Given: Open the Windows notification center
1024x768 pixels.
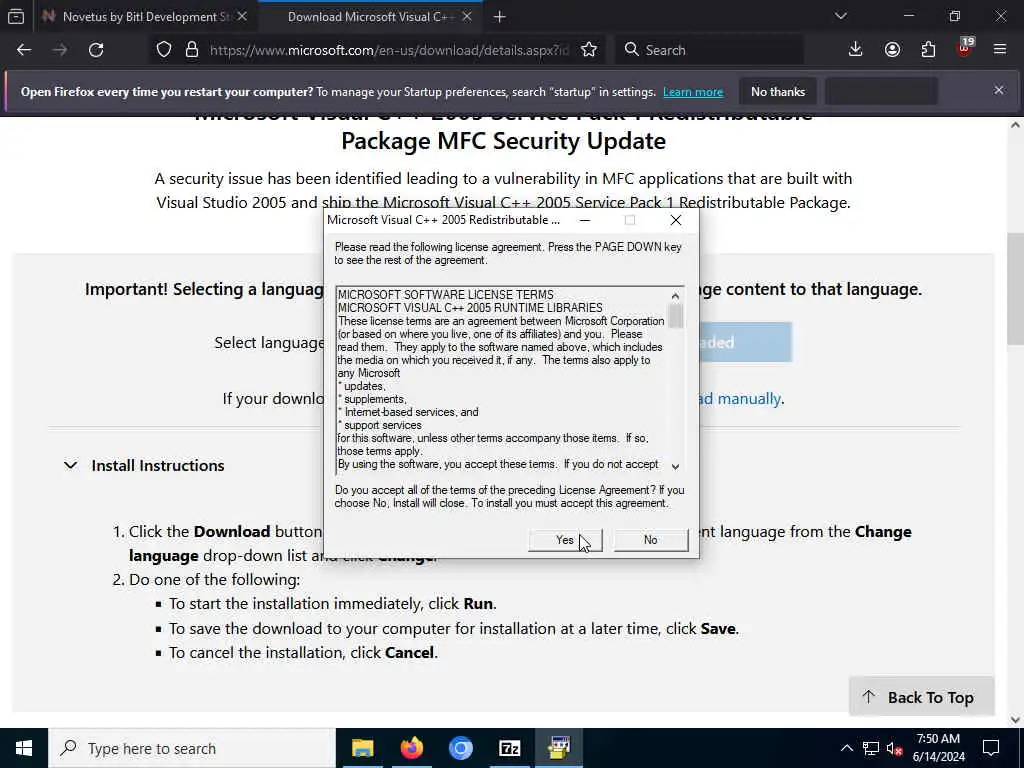Looking at the screenshot, I should coord(991,748).
